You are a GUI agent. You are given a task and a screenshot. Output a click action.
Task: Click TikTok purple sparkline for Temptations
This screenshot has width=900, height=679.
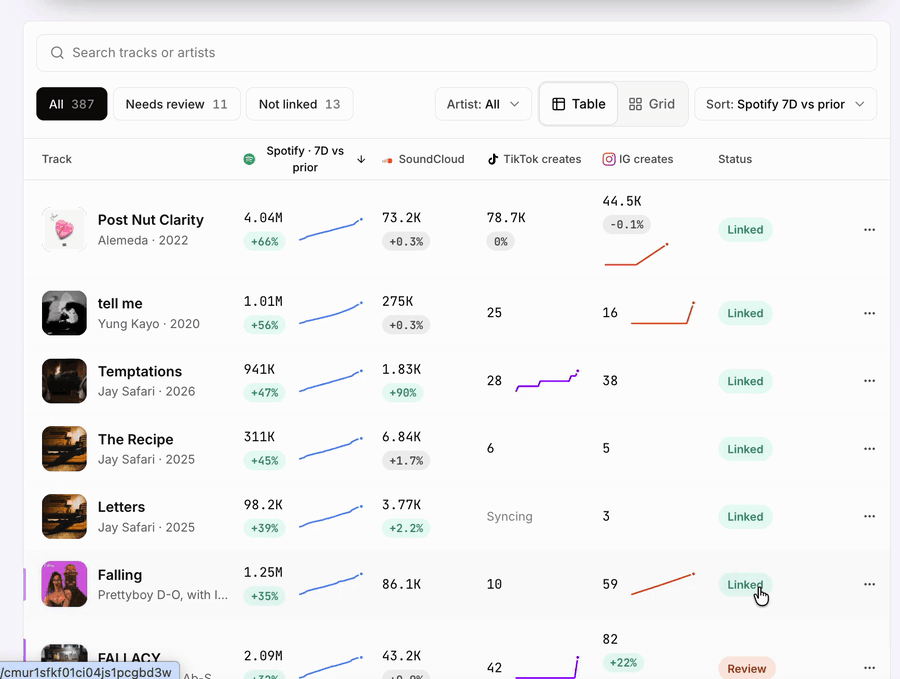click(548, 381)
